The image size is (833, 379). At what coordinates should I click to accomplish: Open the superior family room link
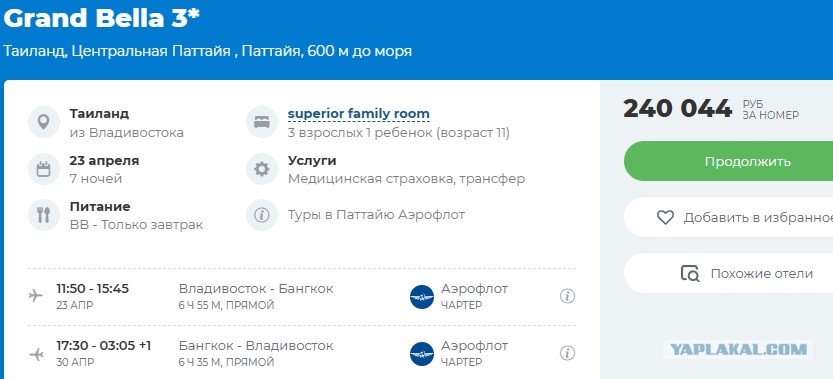coord(359,114)
